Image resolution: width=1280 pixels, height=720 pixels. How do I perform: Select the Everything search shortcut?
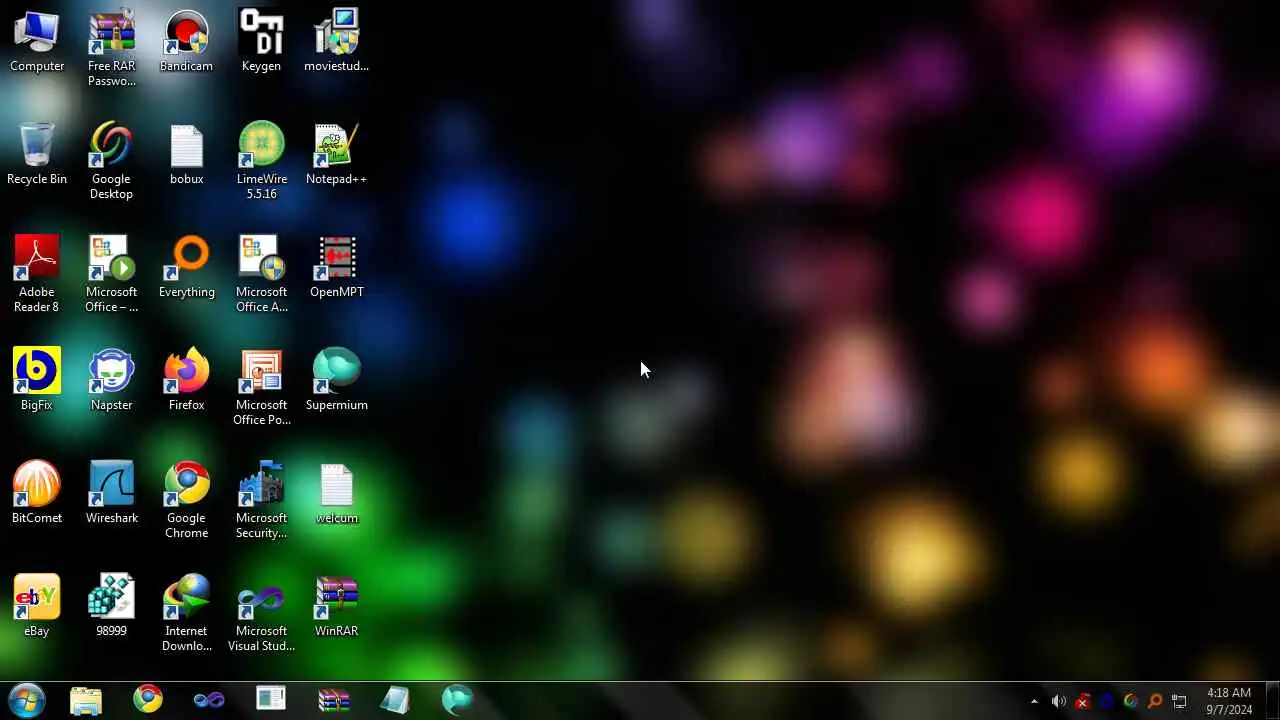pos(186,267)
